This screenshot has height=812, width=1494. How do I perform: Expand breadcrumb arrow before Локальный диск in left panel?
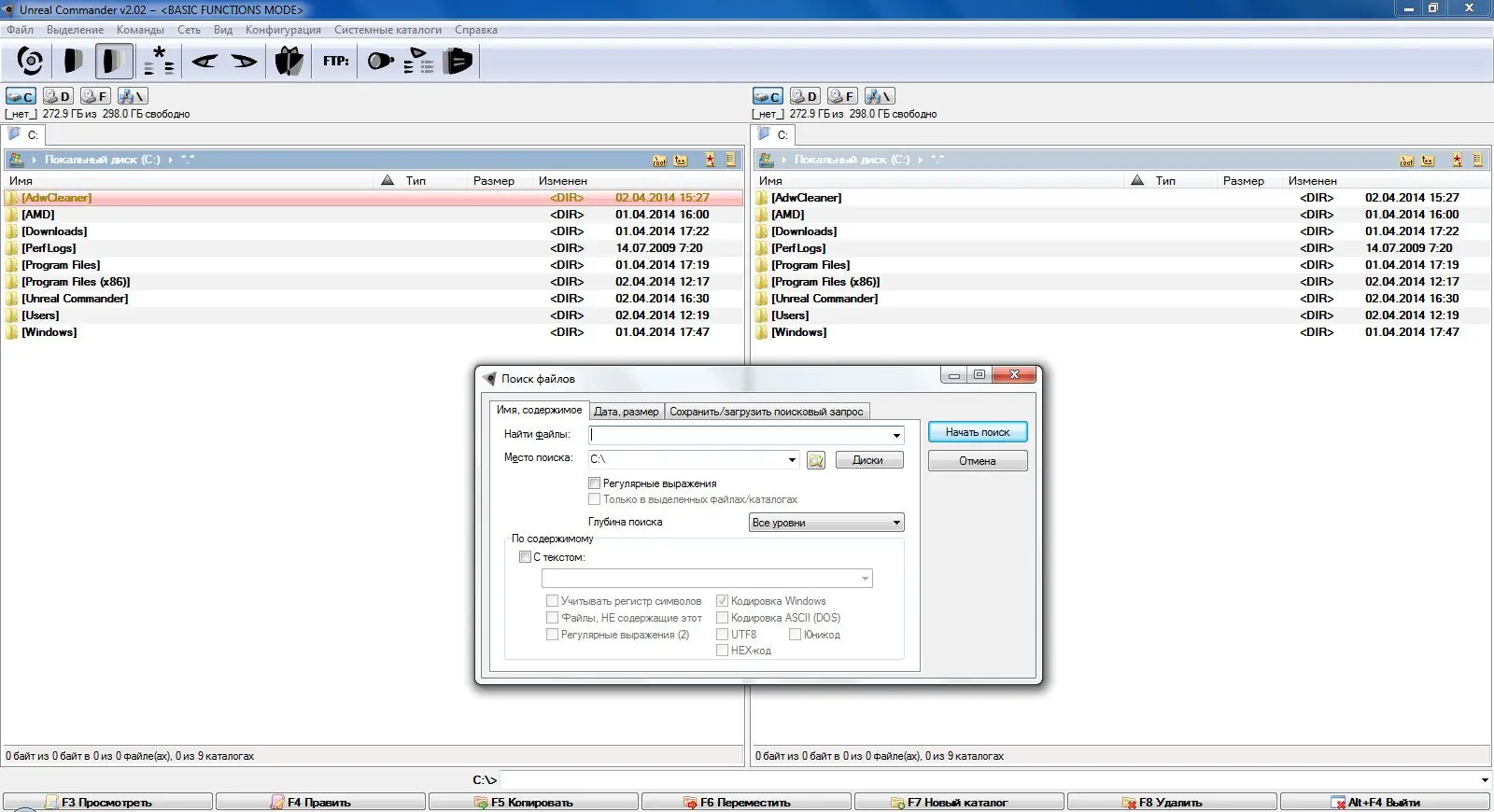[x=35, y=161]
